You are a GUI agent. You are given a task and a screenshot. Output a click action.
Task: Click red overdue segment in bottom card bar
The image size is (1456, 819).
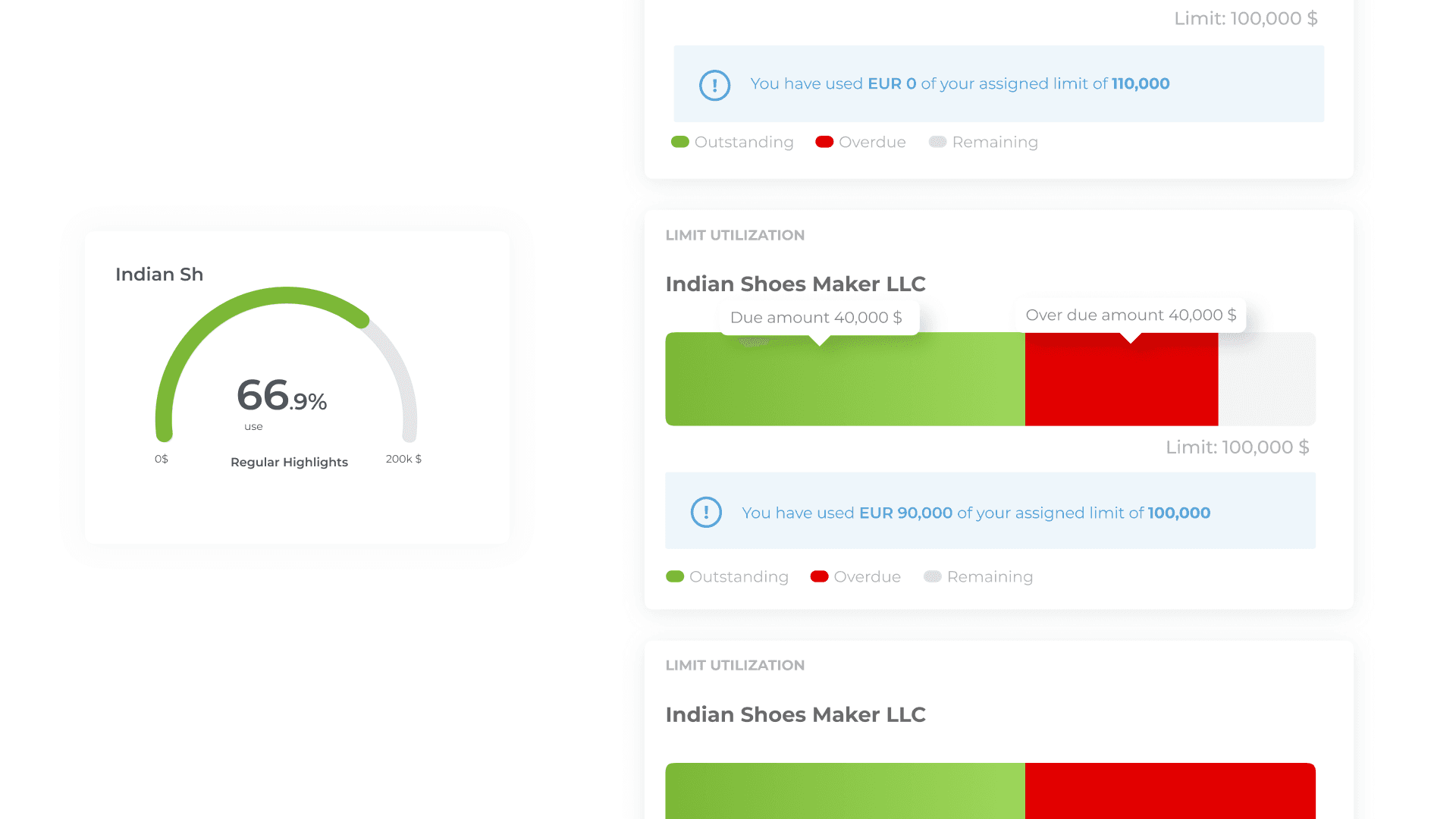click(1169, 790)
